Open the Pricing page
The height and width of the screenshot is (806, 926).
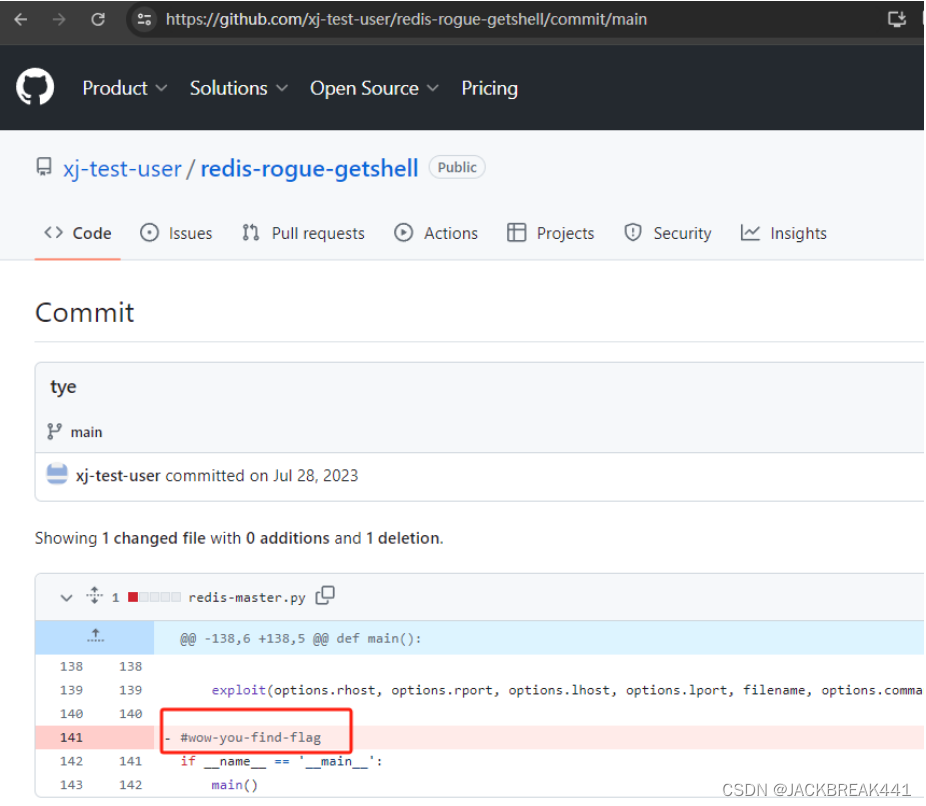(x=490, y=88)
